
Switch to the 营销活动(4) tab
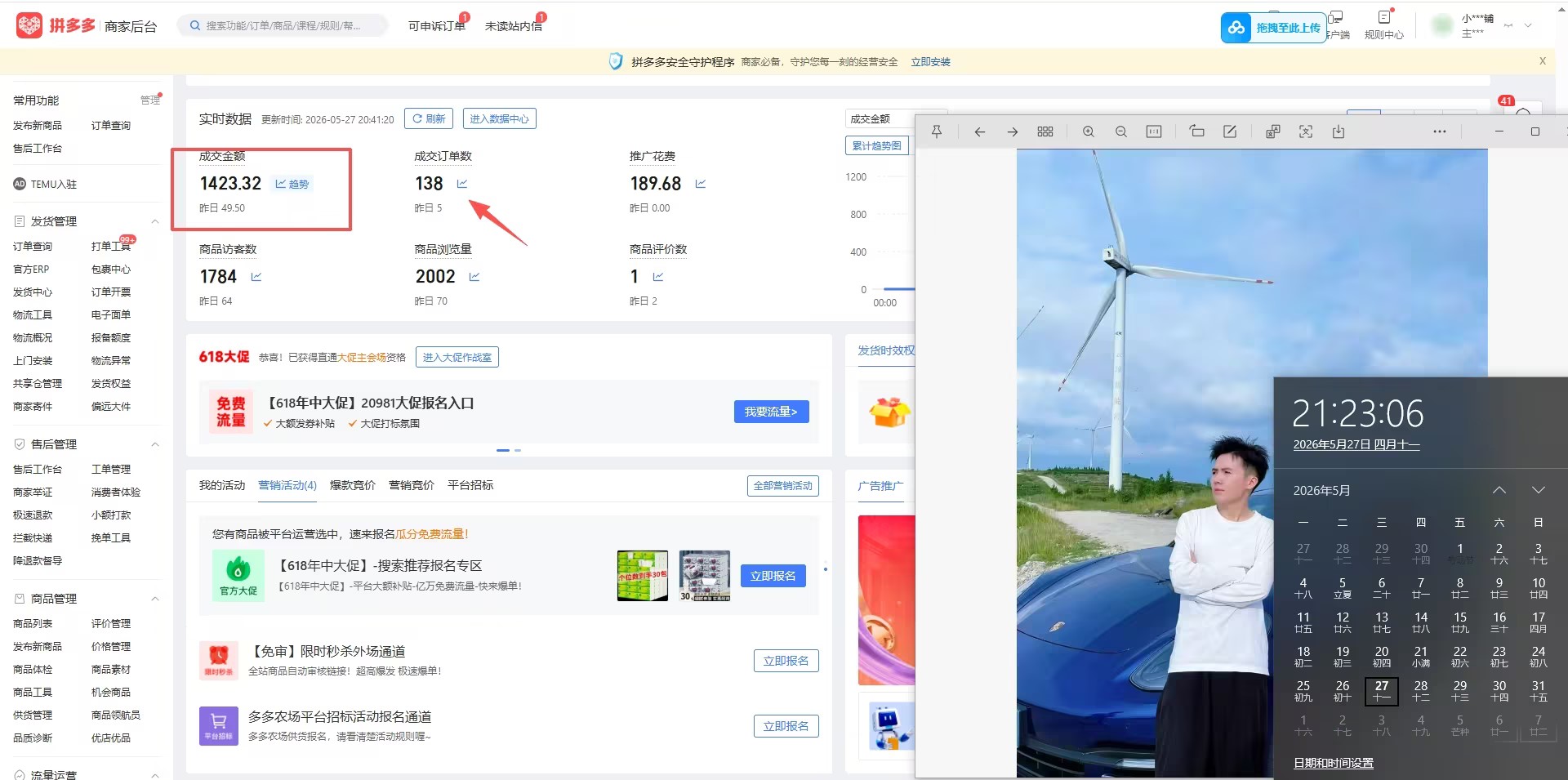(287, 485)
